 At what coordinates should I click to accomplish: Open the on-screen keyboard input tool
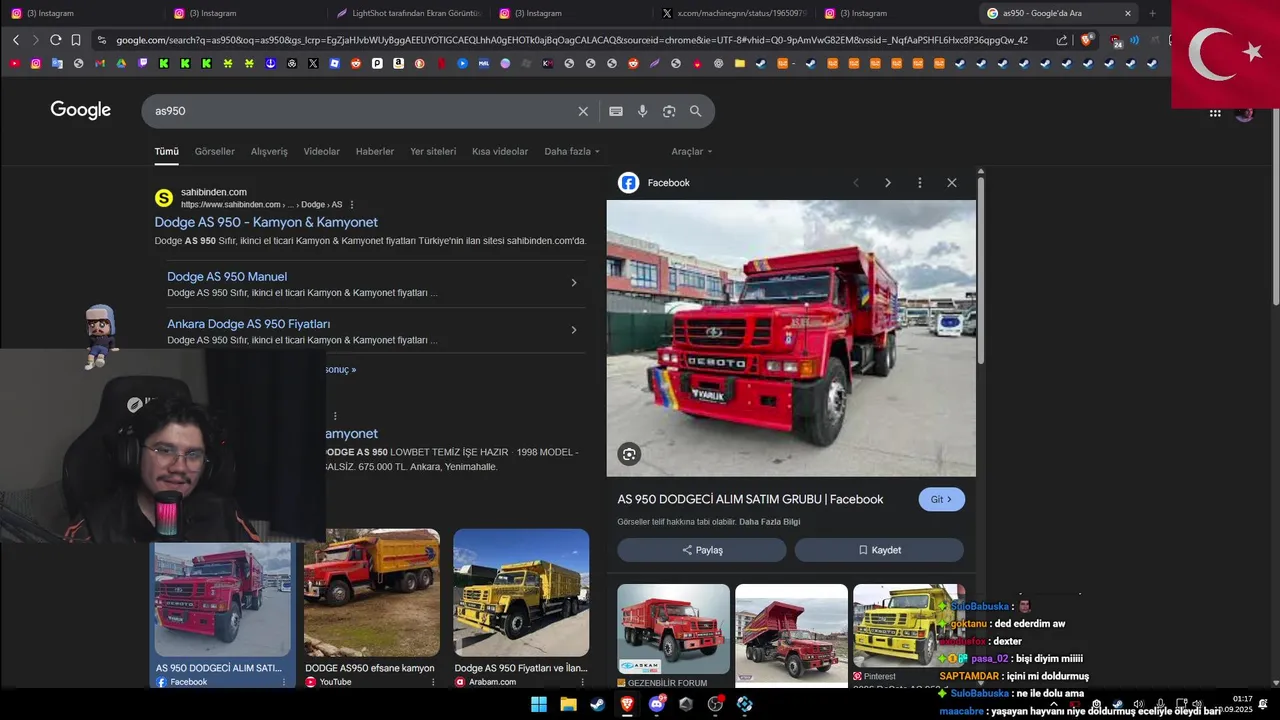[616, 111]
